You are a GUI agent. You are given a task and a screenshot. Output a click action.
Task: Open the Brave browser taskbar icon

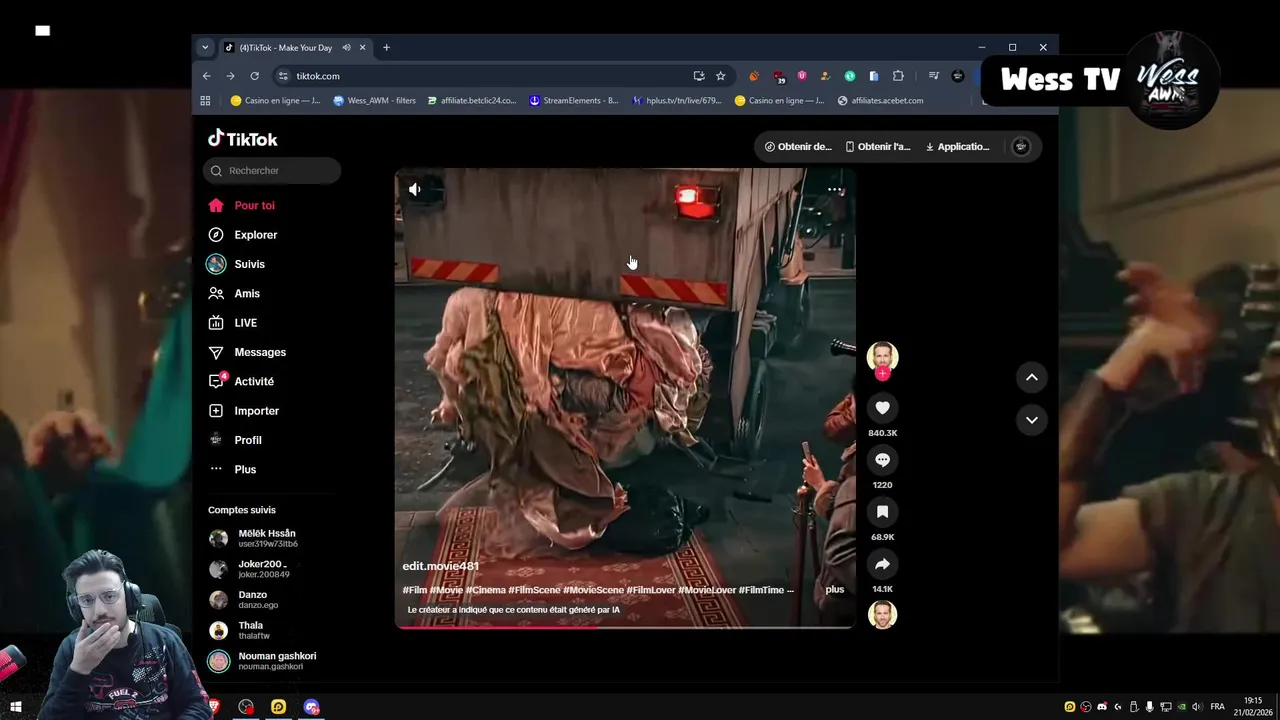click(x=213, y=707)
